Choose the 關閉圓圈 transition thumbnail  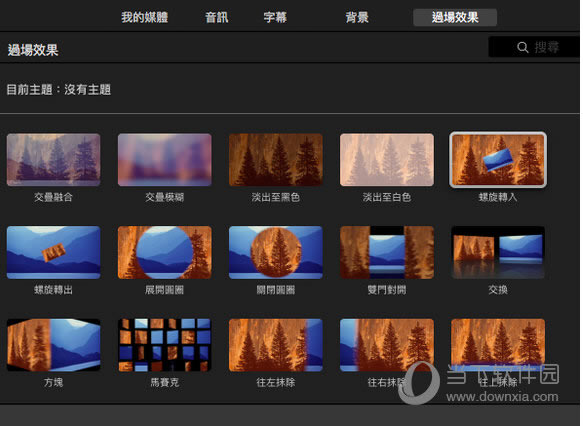point(276,252)
